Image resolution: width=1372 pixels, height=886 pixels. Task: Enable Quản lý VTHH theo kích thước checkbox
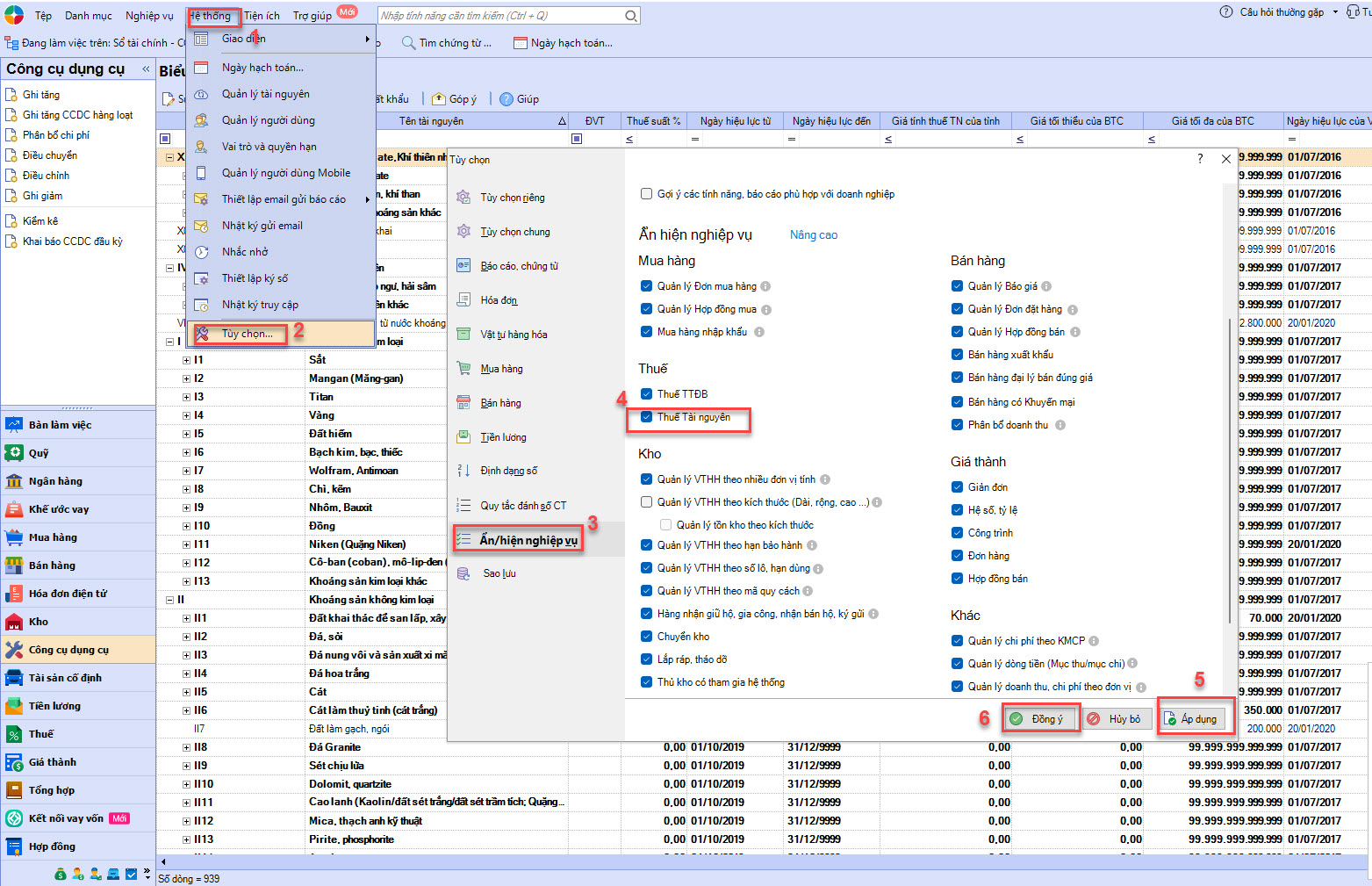647,502
